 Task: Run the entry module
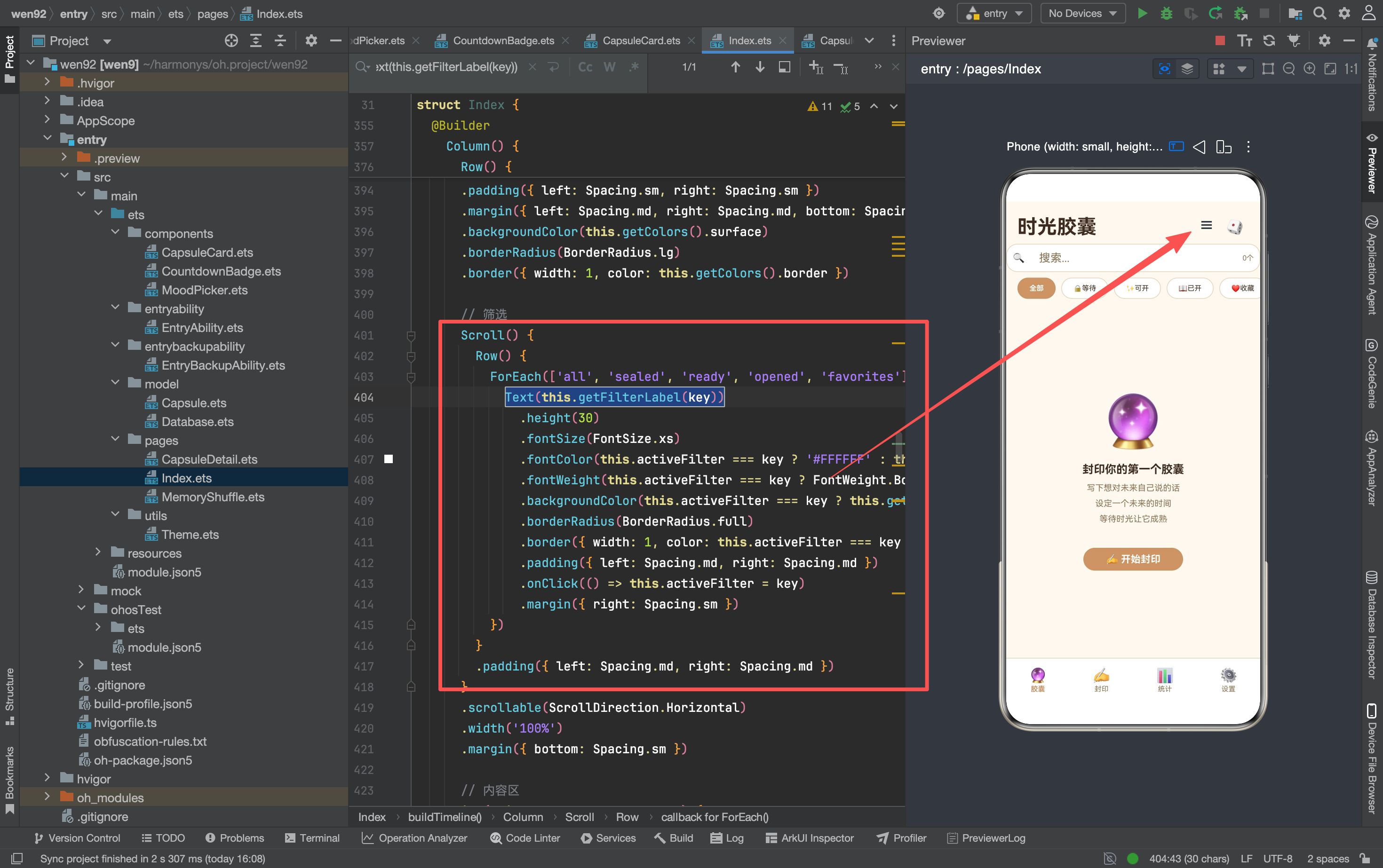[1142, 13]
